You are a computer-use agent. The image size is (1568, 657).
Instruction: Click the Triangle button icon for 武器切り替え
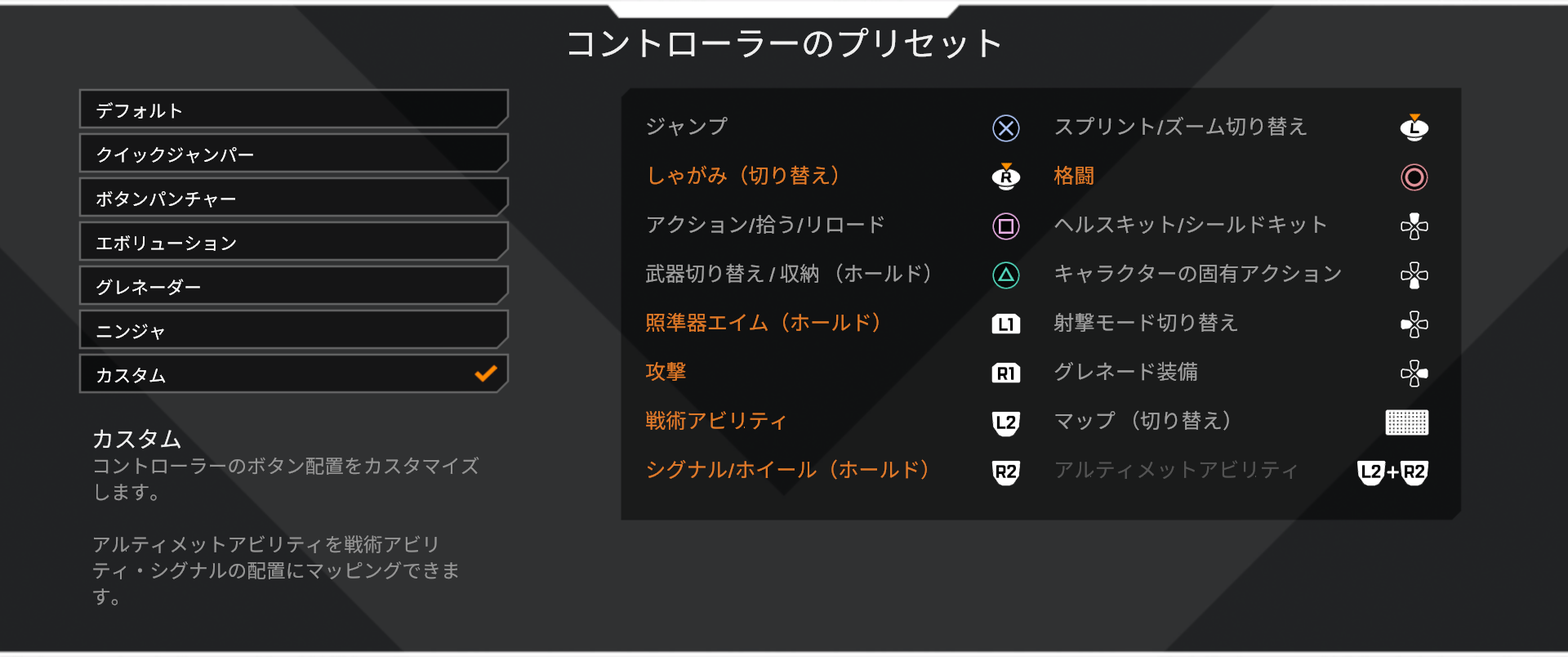click(1005, 275)
